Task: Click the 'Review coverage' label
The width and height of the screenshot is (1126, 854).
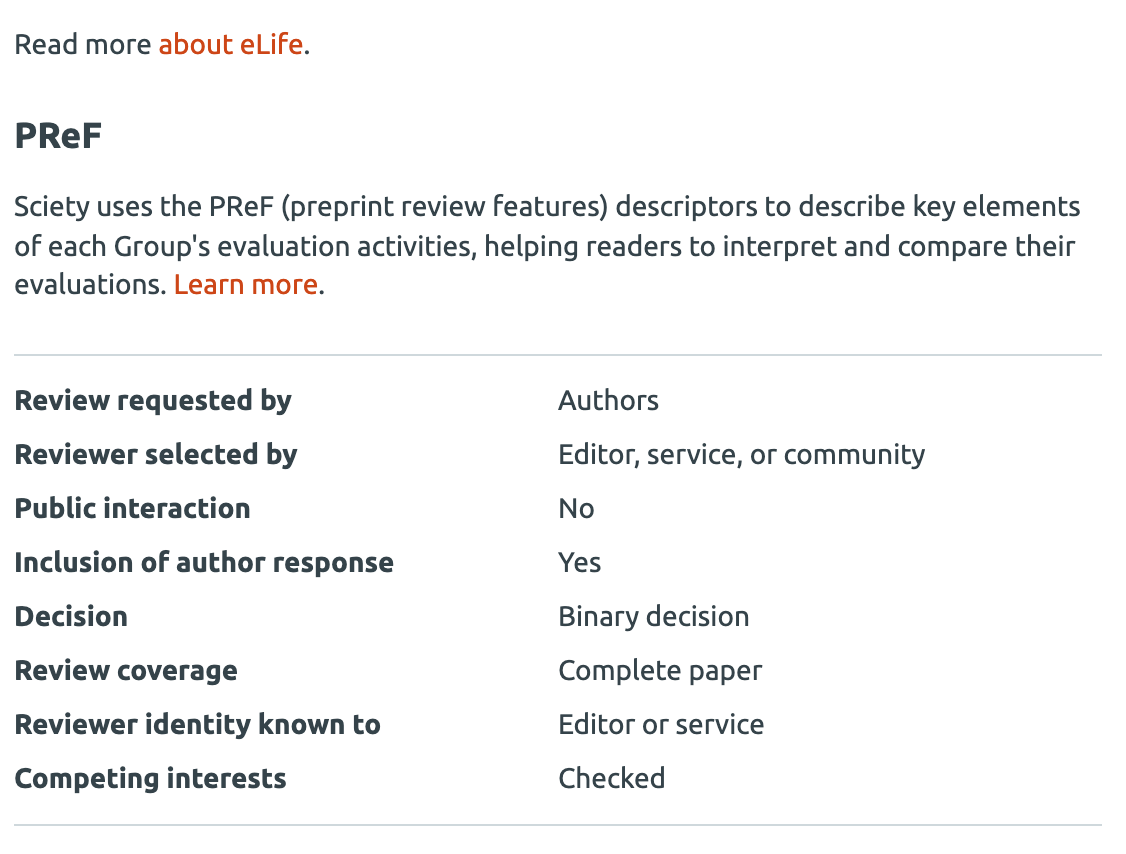Action: pos(126,671)
